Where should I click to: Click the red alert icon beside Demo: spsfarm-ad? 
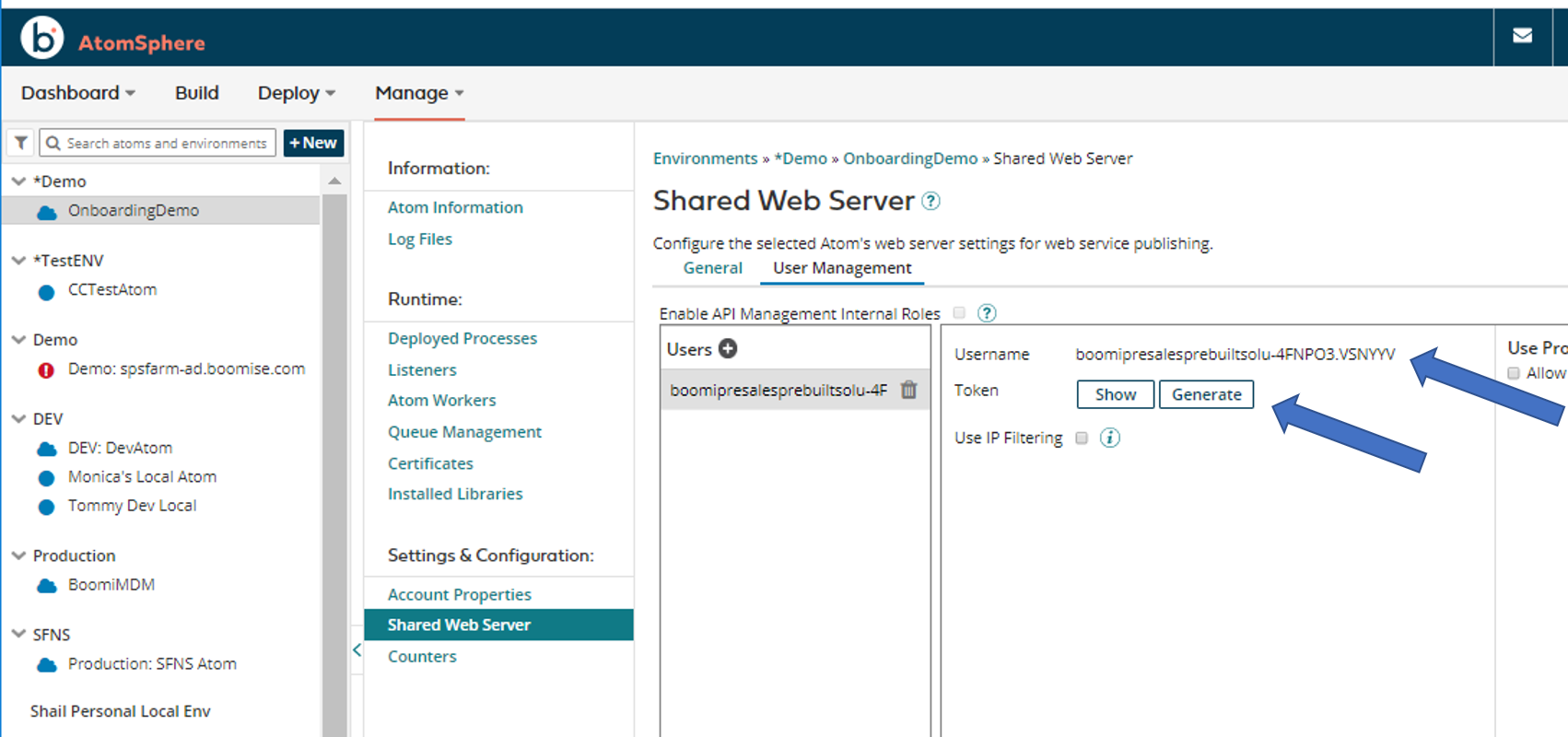tap(46, 370)
